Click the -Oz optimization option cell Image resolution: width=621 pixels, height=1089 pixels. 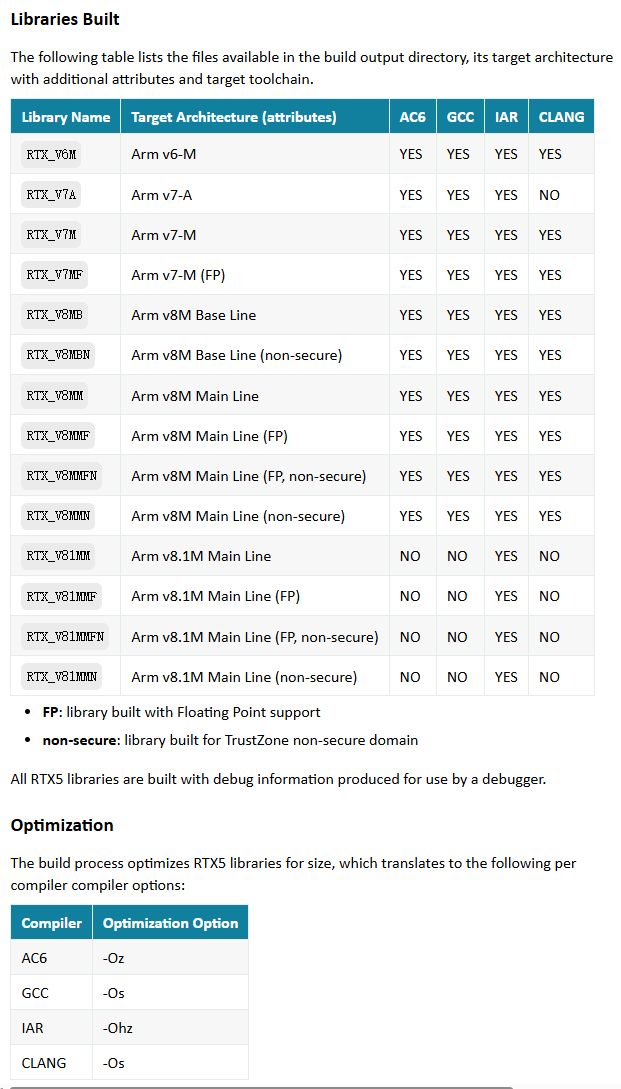(x=114, y=958)
